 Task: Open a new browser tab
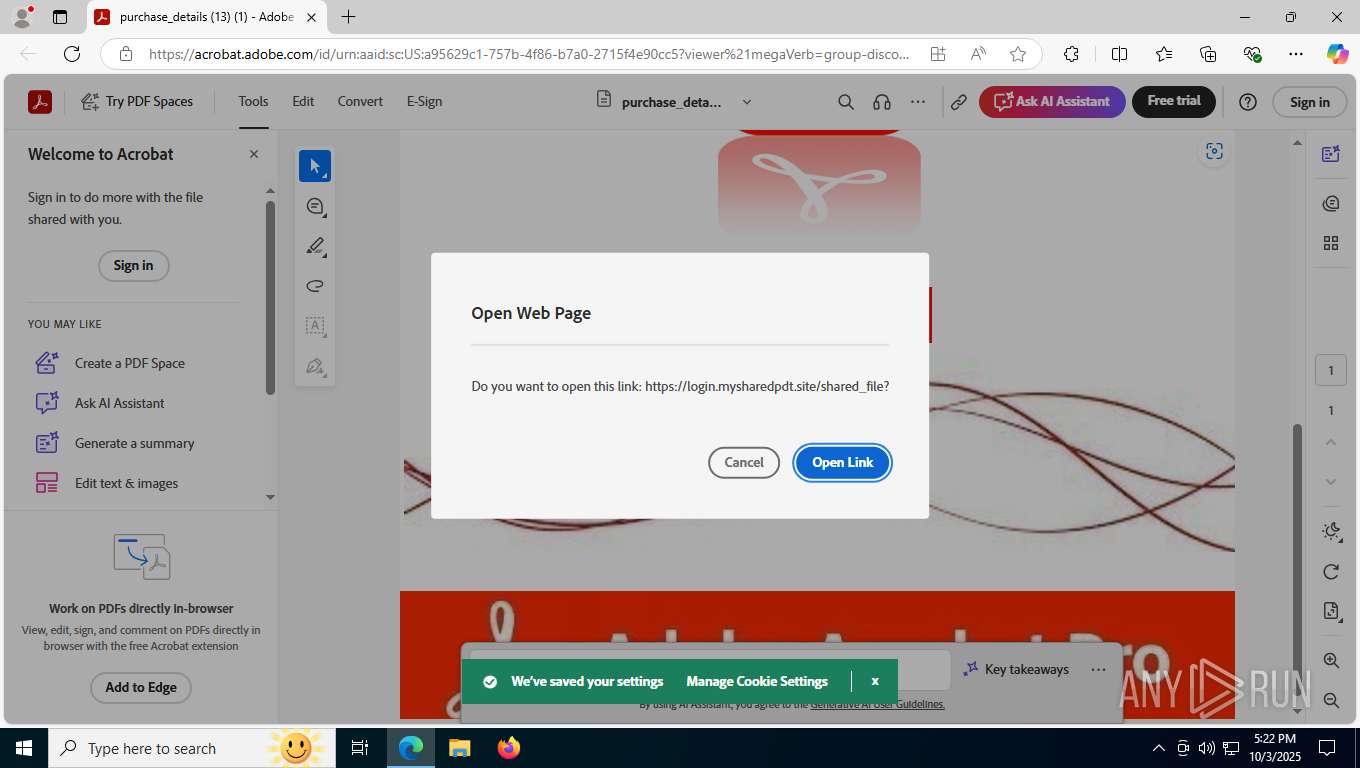click(348, 17)
